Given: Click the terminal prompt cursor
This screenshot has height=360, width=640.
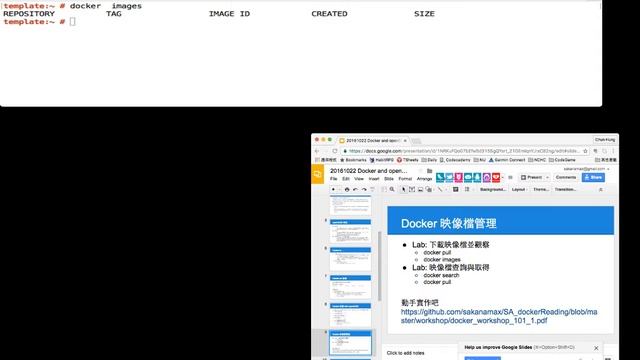Looking at the screenshot, I should point(72,22).
